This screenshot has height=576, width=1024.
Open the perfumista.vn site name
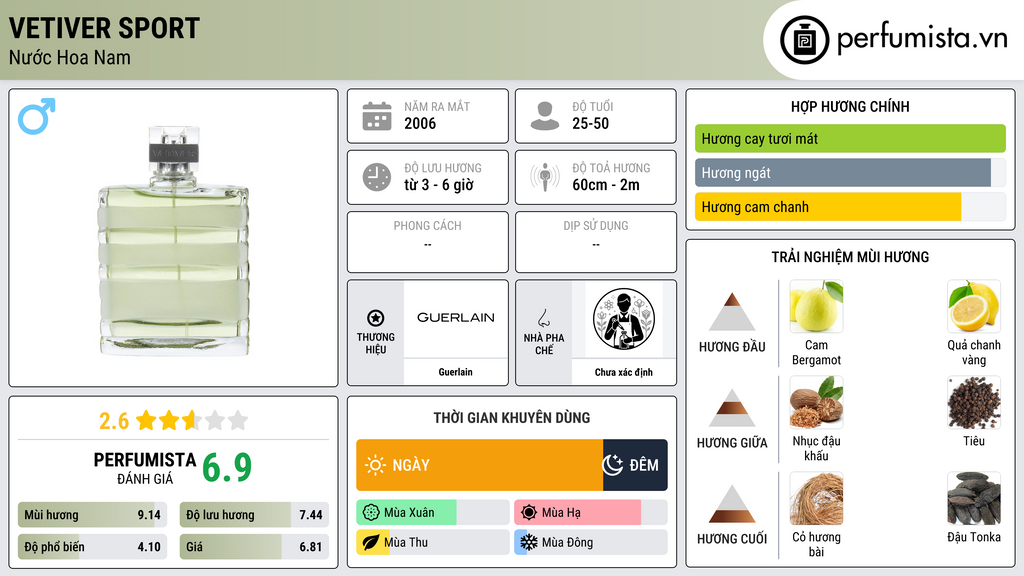coord(922,38)
